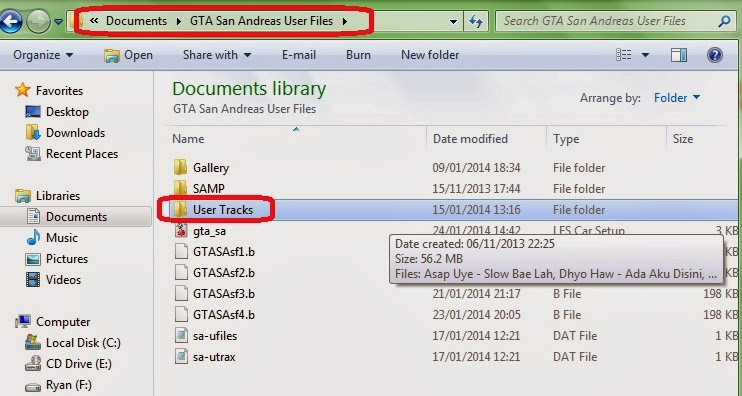The image size is (742, 396).
Task: Click the Documents breadcrumb in address bar
Action: coord(136,21)
